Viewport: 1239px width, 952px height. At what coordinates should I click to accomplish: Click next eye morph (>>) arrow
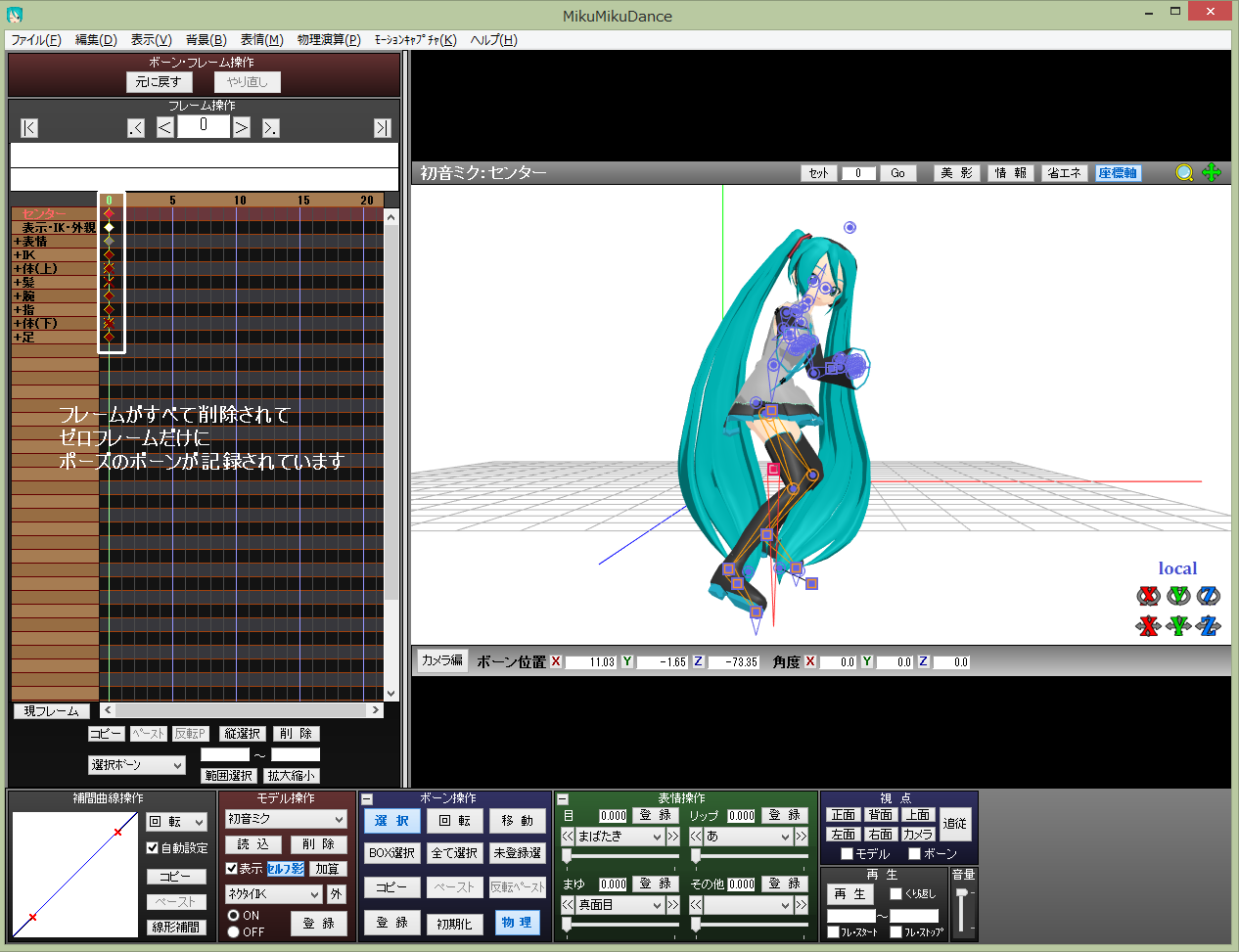click(x=673, y=837)
